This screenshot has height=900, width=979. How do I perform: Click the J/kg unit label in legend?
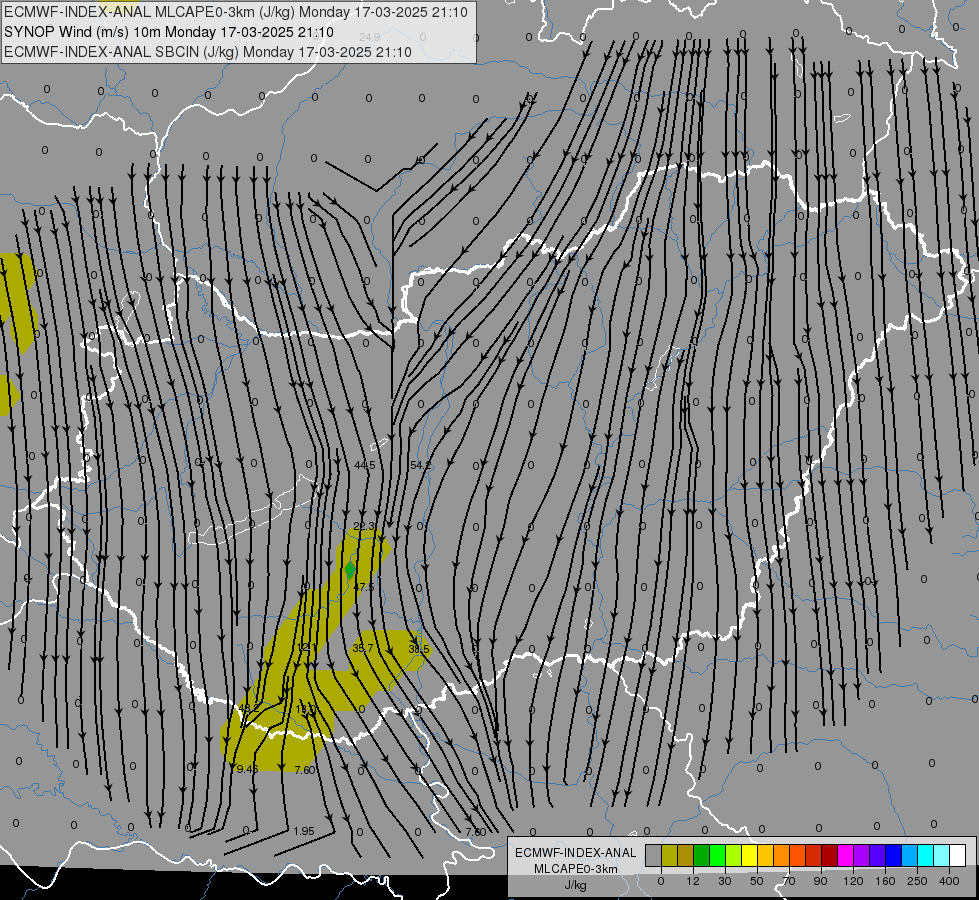(x=575, y=885)
